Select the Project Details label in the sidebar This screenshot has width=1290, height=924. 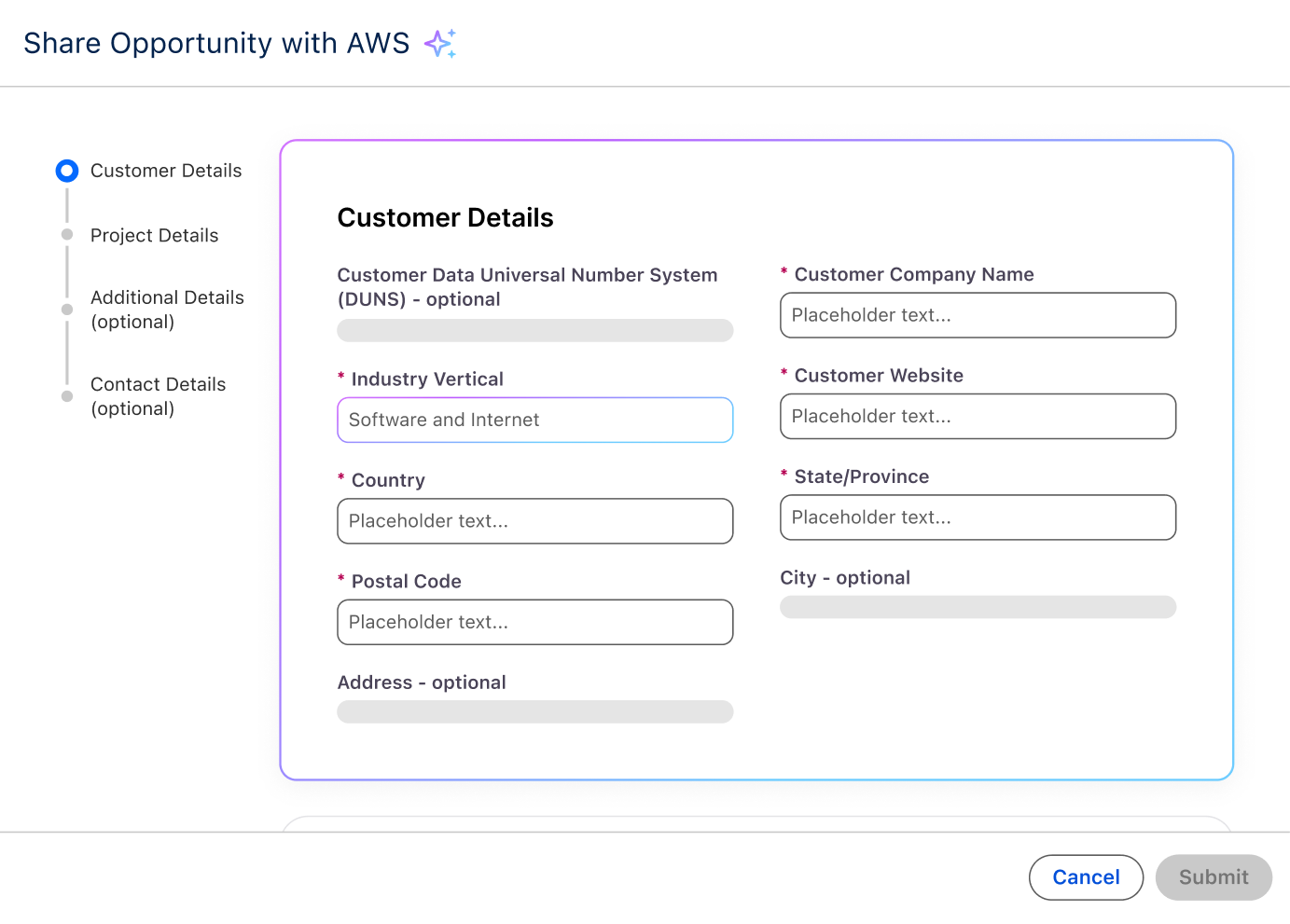154,235
